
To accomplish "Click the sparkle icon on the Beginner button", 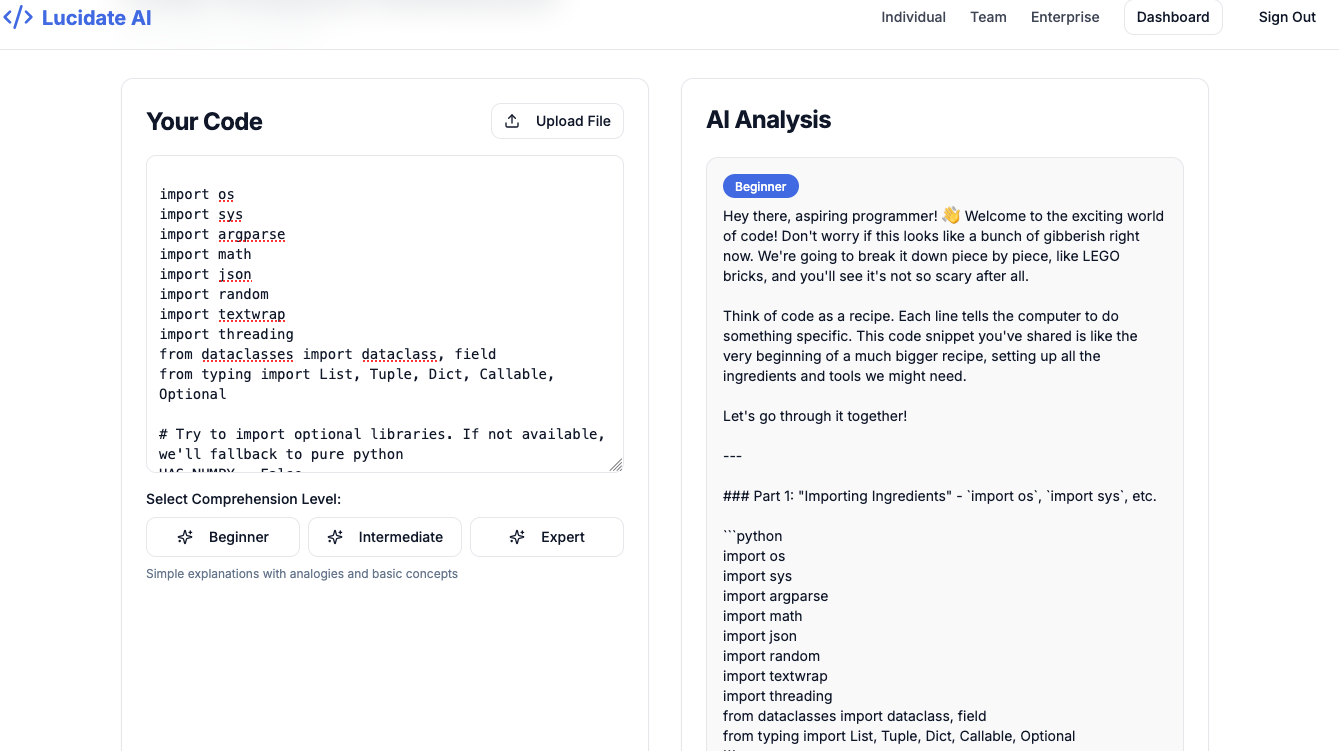I will 185,537.
